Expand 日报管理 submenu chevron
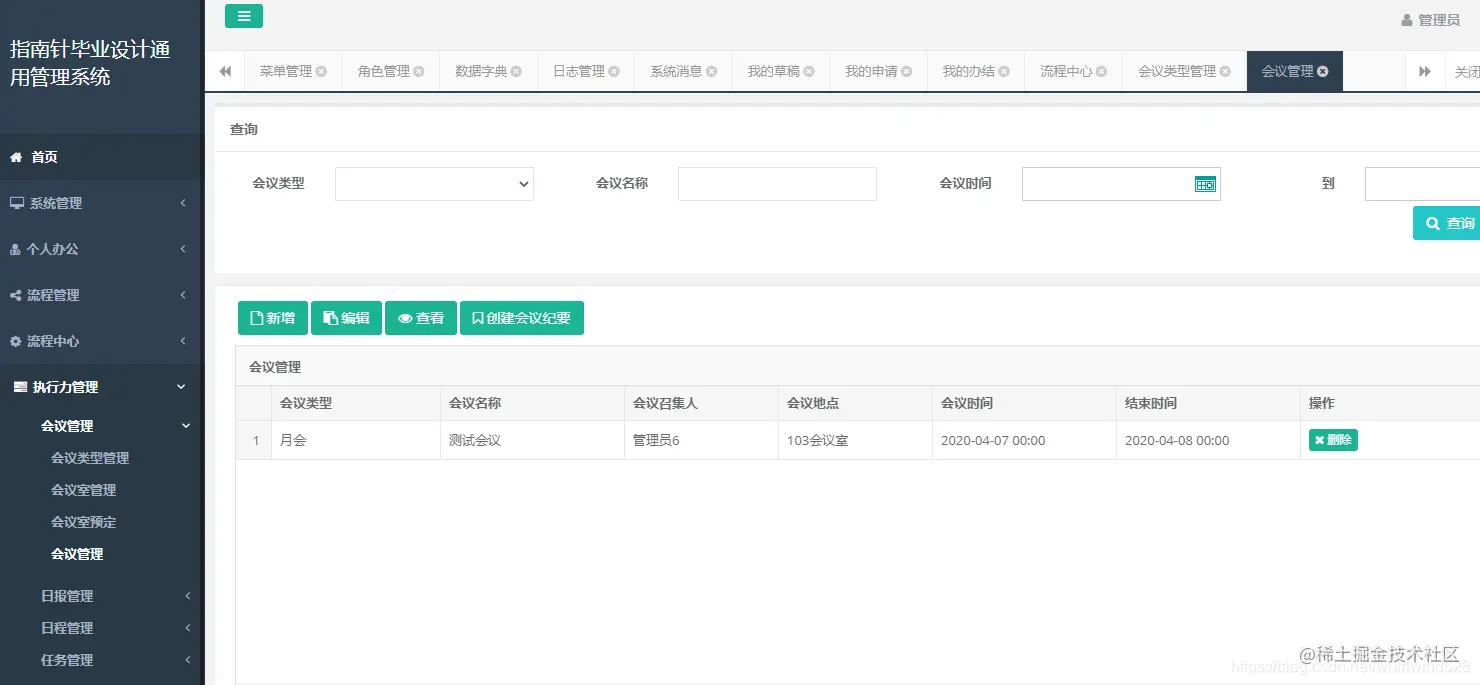 click(188, 596)
